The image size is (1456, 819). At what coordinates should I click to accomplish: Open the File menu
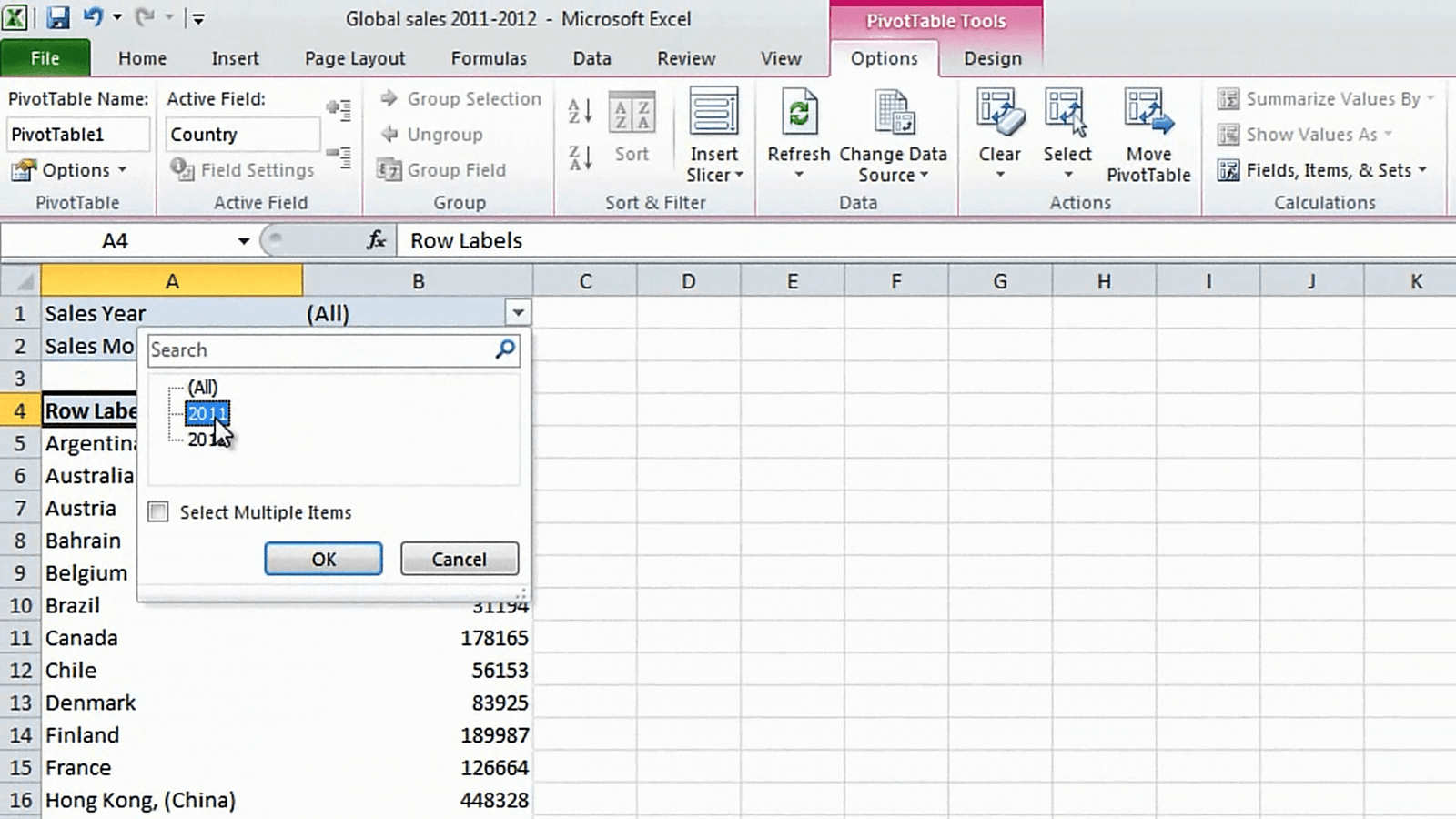point(44,58)
